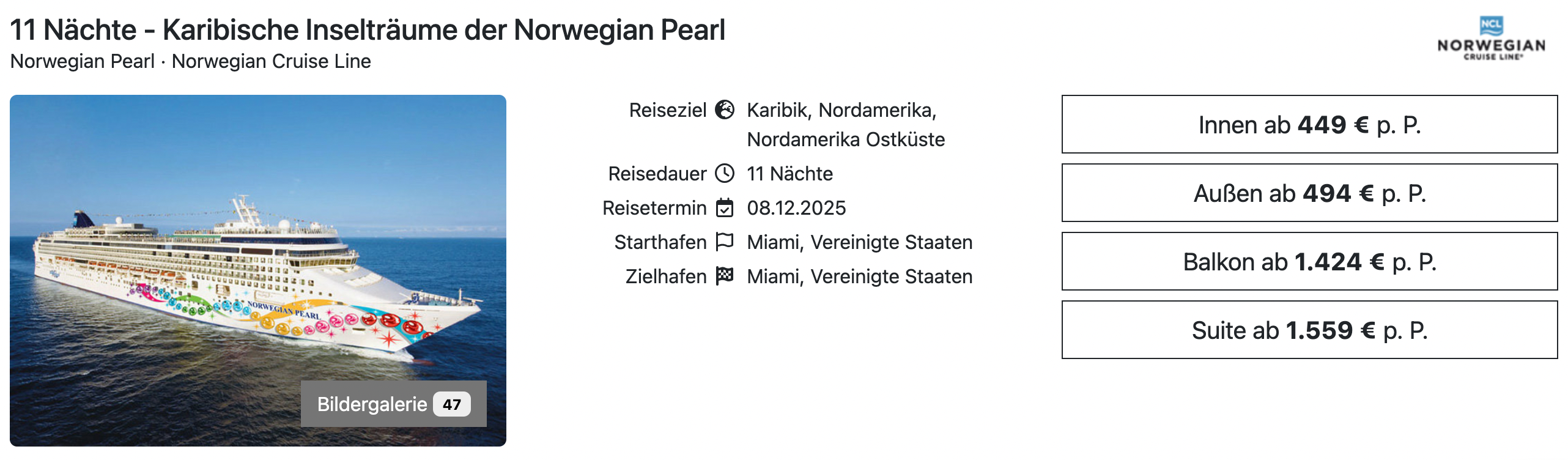Click the checkered flag icon beside Zielhafen
The image size is (1568, 460).
pyautogui.click(x=725, y=276)
